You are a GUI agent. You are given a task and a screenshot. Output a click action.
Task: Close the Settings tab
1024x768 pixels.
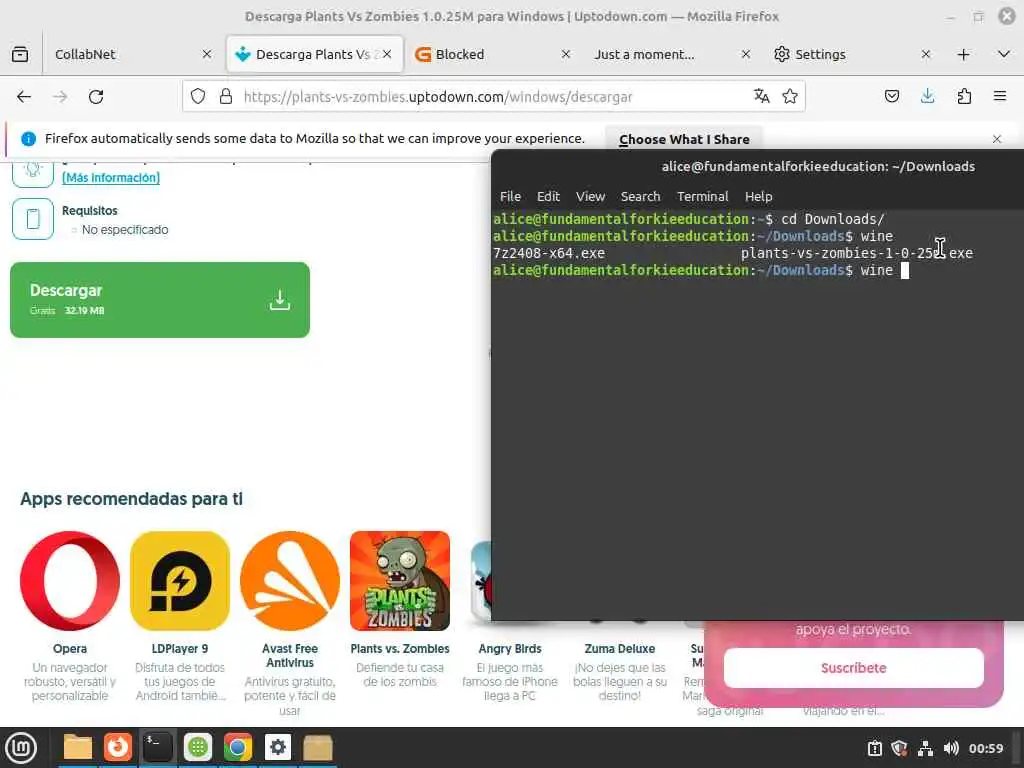pos(926,54)
